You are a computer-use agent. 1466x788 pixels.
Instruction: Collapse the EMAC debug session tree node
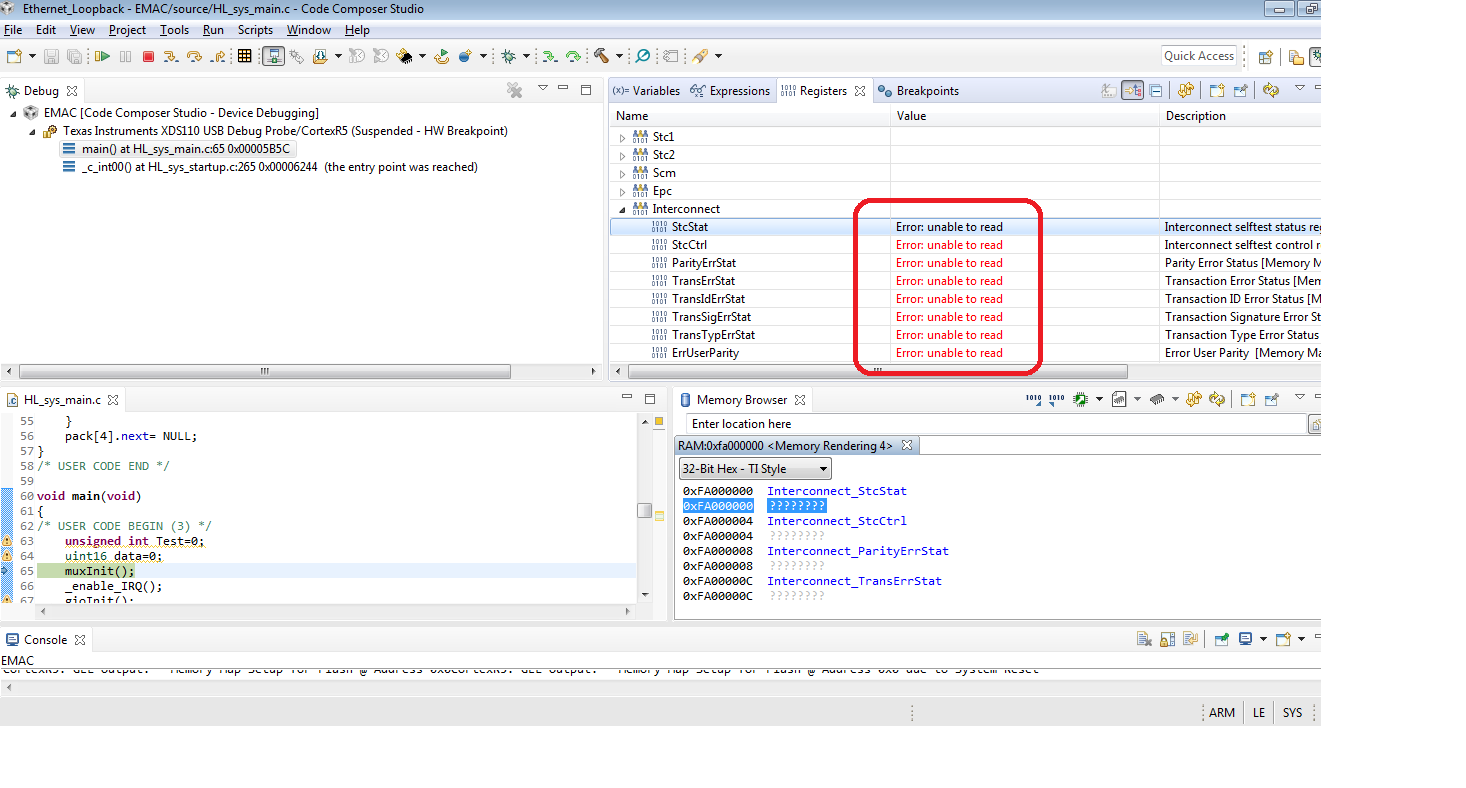click(x=12, y=113)
